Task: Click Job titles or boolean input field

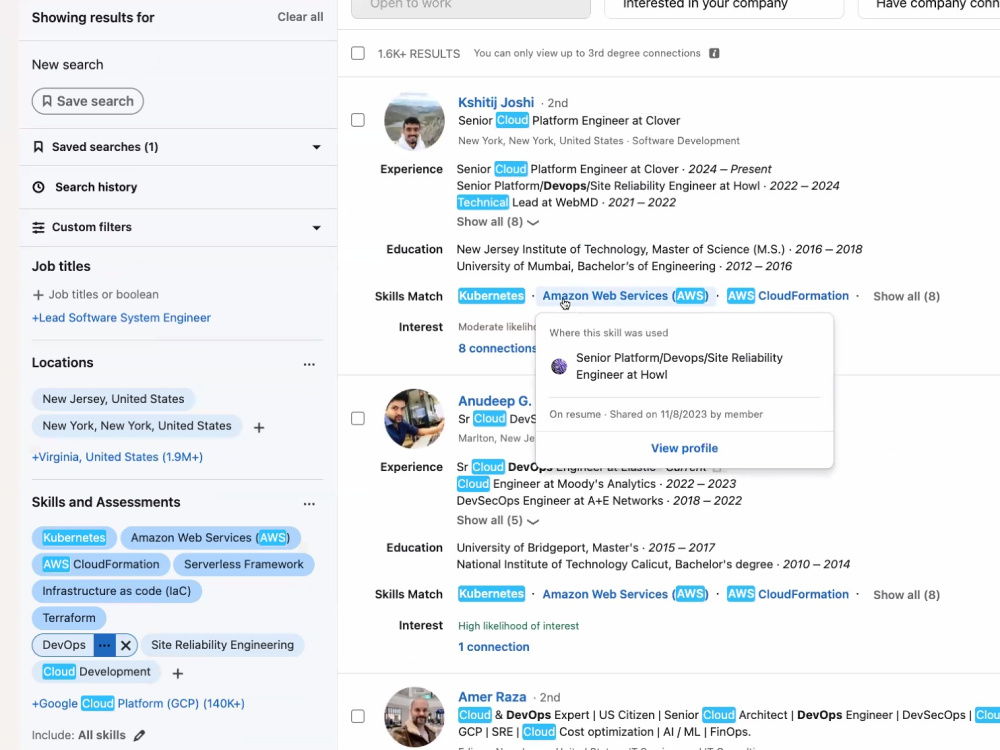Action: (x=103, y=295)
